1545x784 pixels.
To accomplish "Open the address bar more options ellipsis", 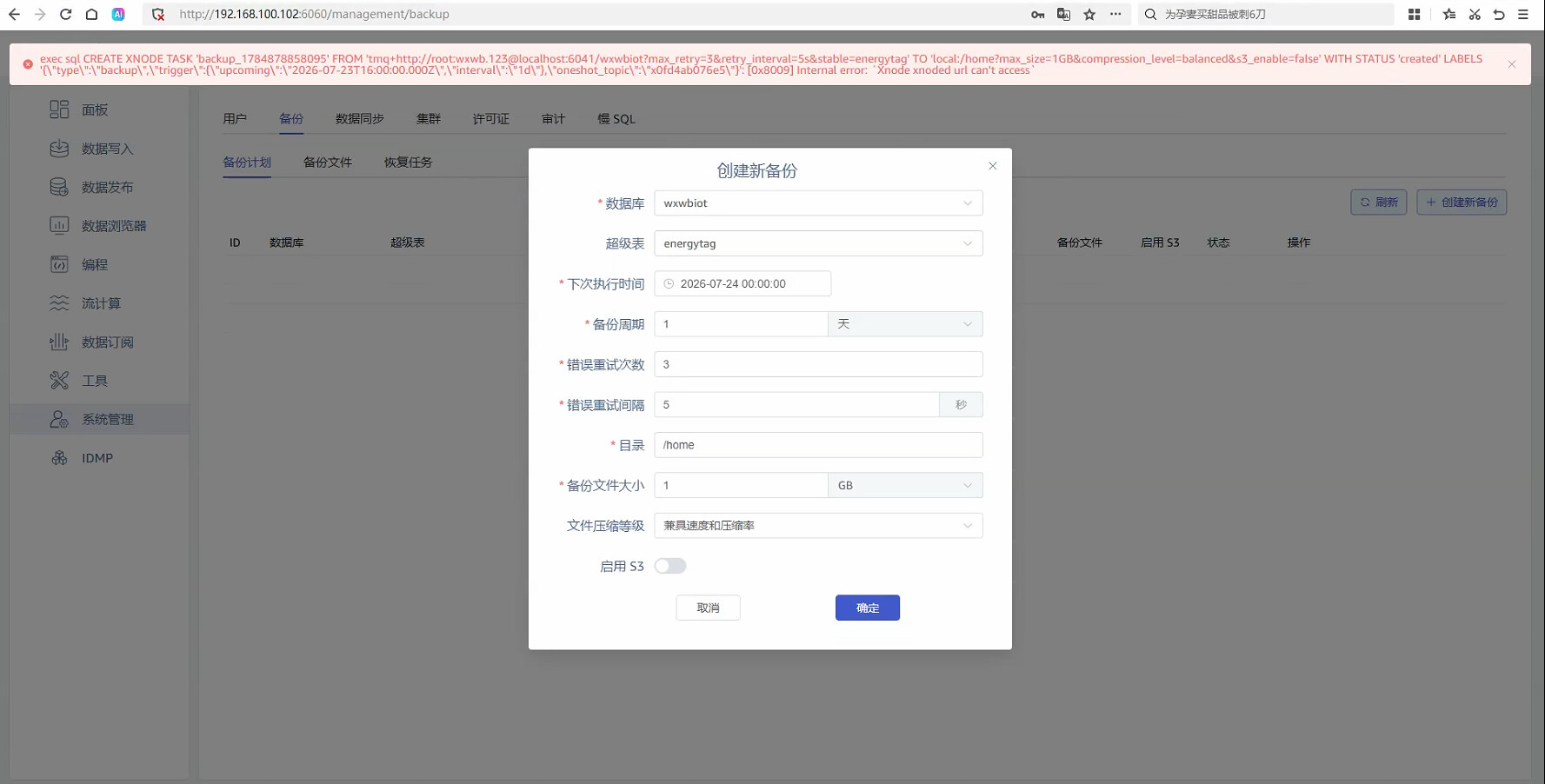I will pos(1115,14).
